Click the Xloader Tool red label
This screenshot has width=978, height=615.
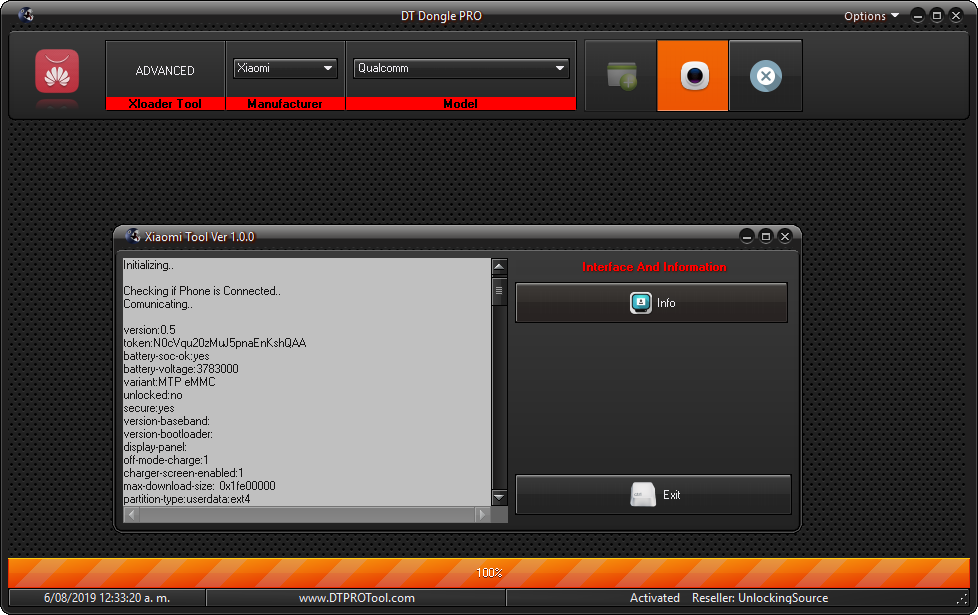pyautogui.click(x=165, y=104)
